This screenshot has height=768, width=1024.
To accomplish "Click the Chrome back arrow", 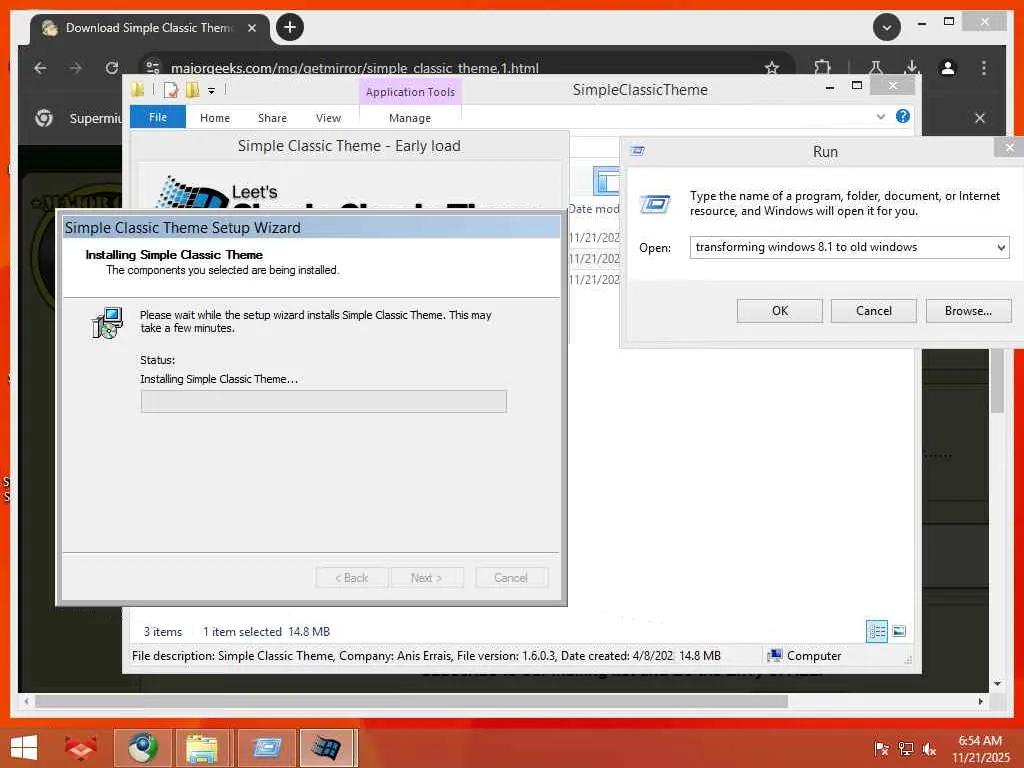I will tap(40, 68).
